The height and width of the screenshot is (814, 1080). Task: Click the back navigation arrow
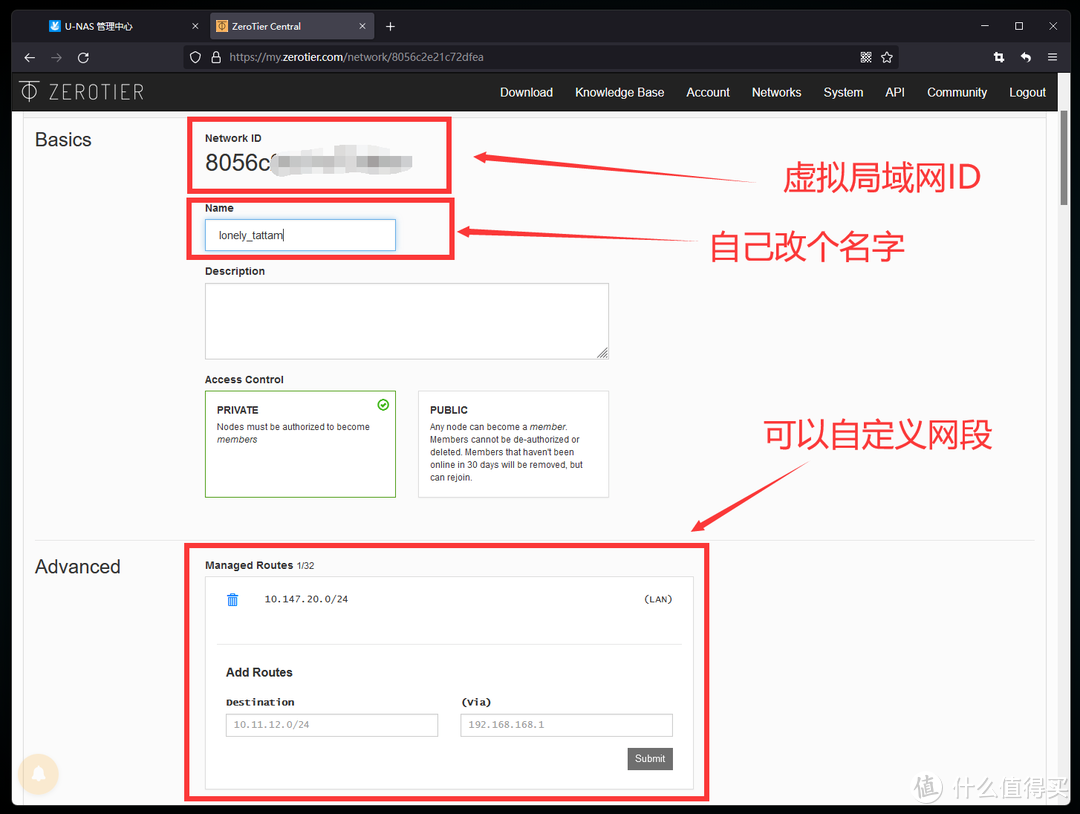[x=28, y=57]
